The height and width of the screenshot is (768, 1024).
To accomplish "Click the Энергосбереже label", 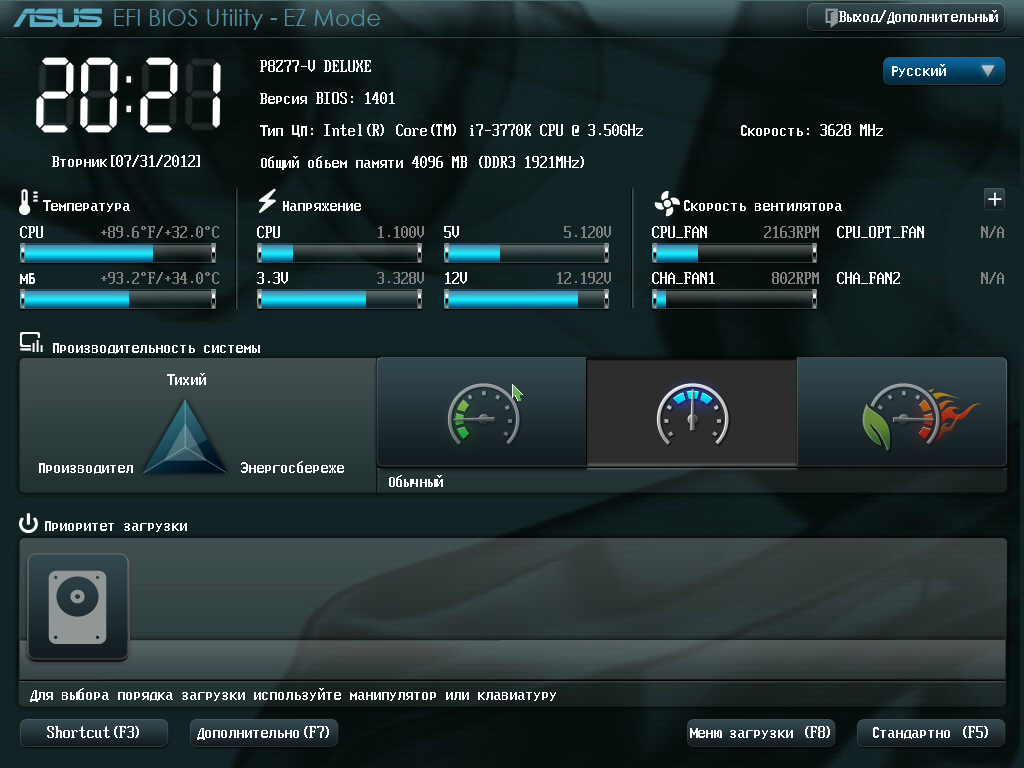I will tap(292, 468).
